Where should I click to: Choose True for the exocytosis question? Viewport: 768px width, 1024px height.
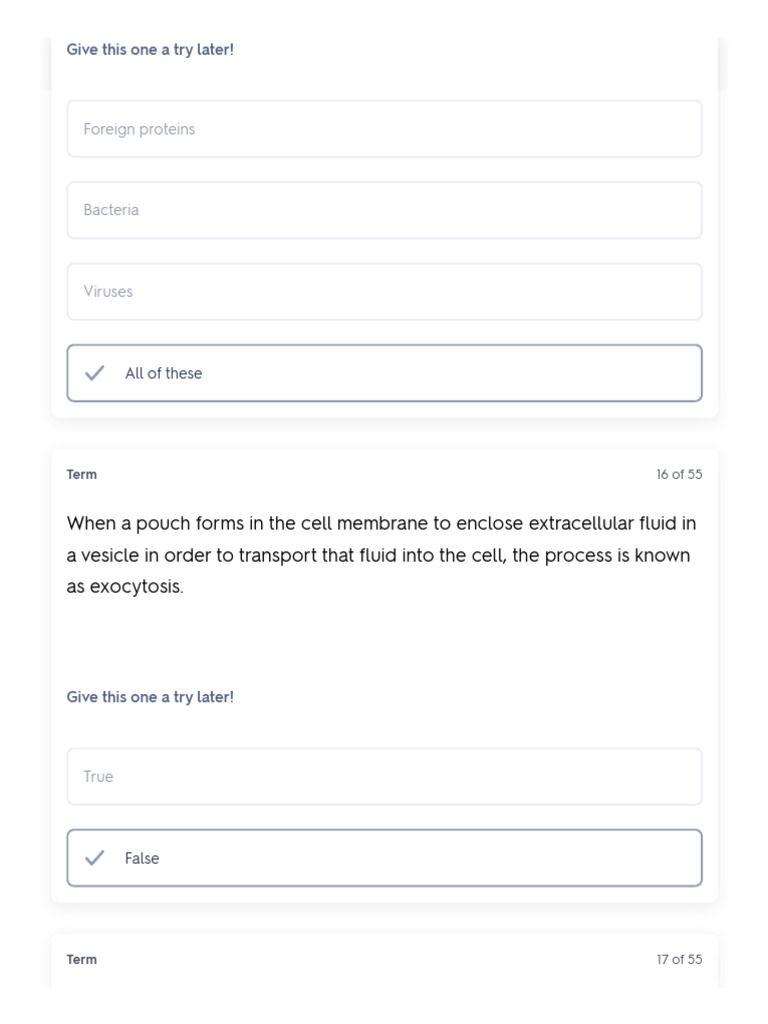[x=384, y=777]
